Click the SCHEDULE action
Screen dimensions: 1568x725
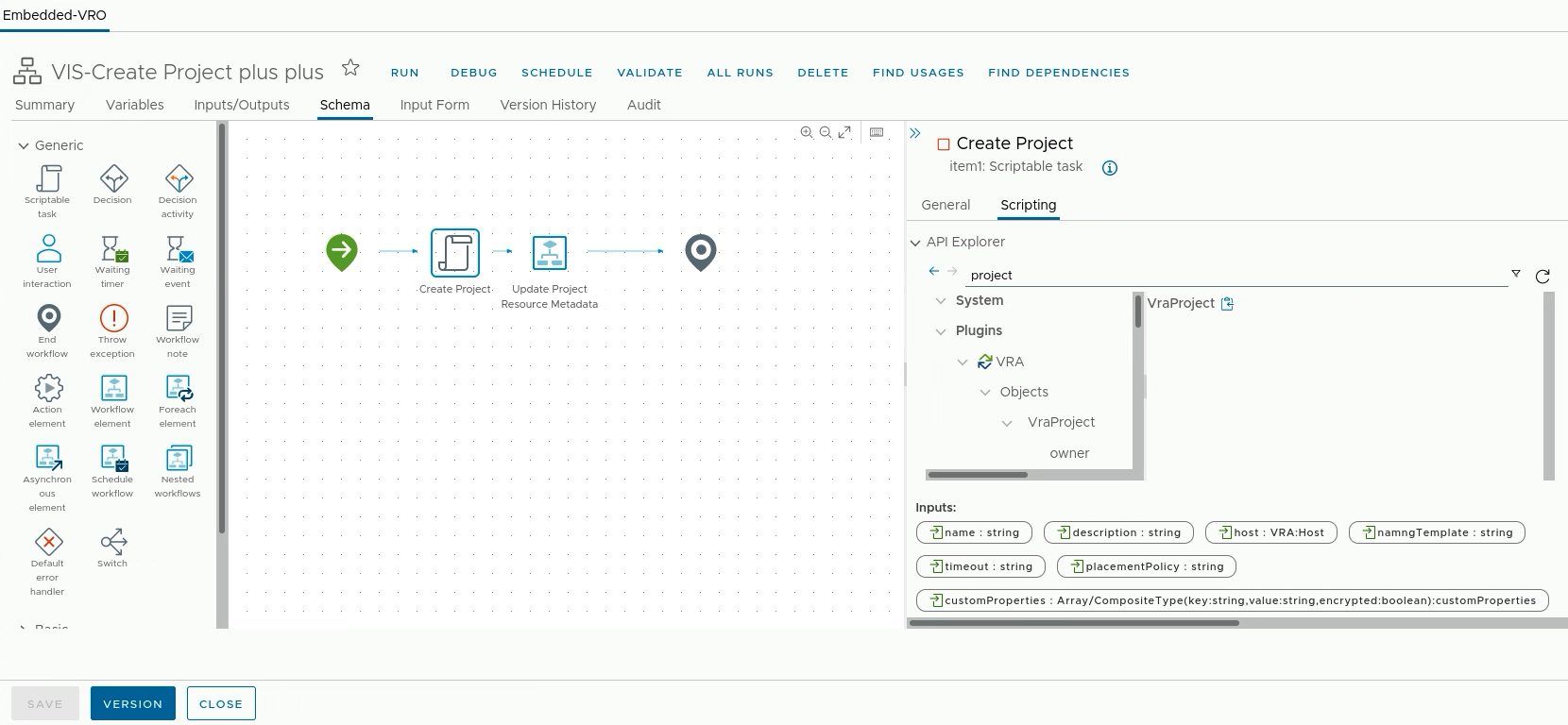click(x=557, y=73)
